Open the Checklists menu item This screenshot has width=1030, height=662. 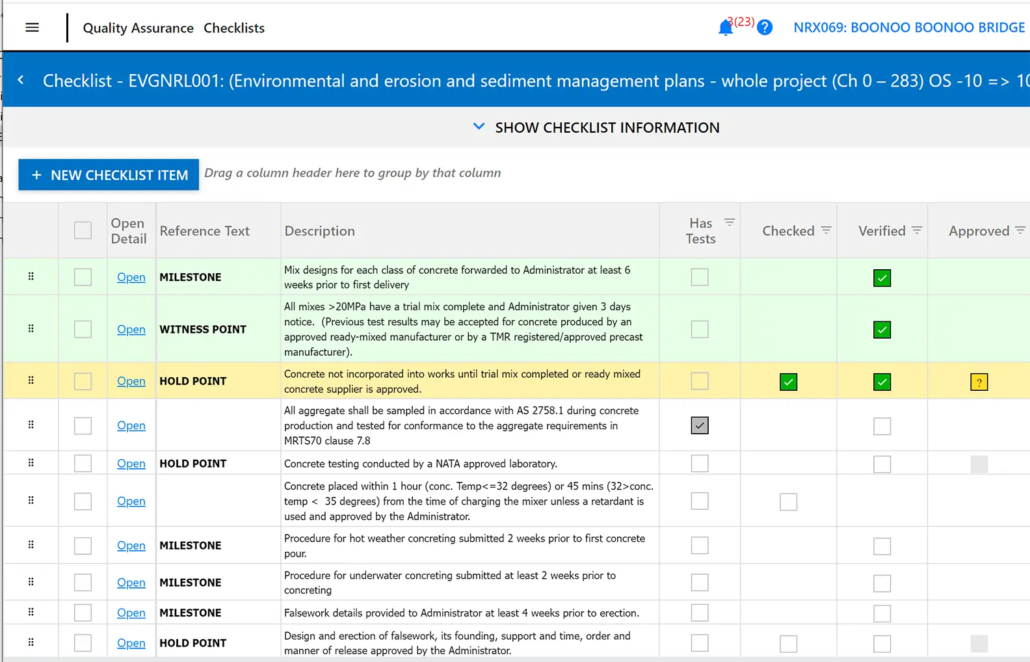(x=234, y=28)
